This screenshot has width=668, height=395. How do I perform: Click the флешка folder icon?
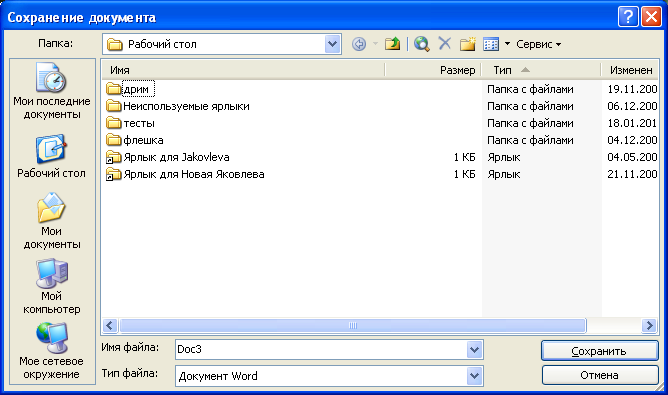tap(113, 140)
